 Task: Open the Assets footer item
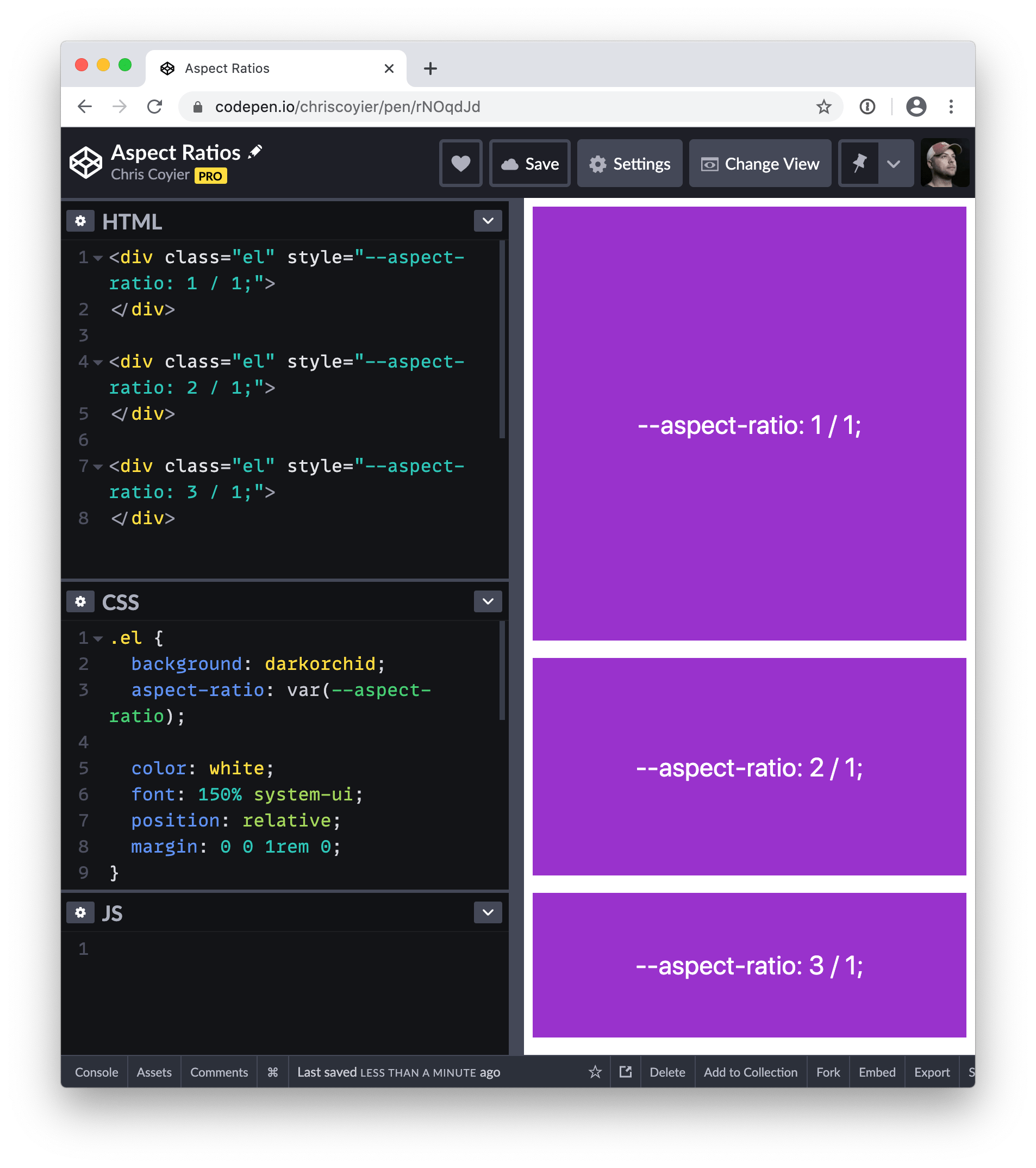pyautogui.click(x=154, y=1072)
